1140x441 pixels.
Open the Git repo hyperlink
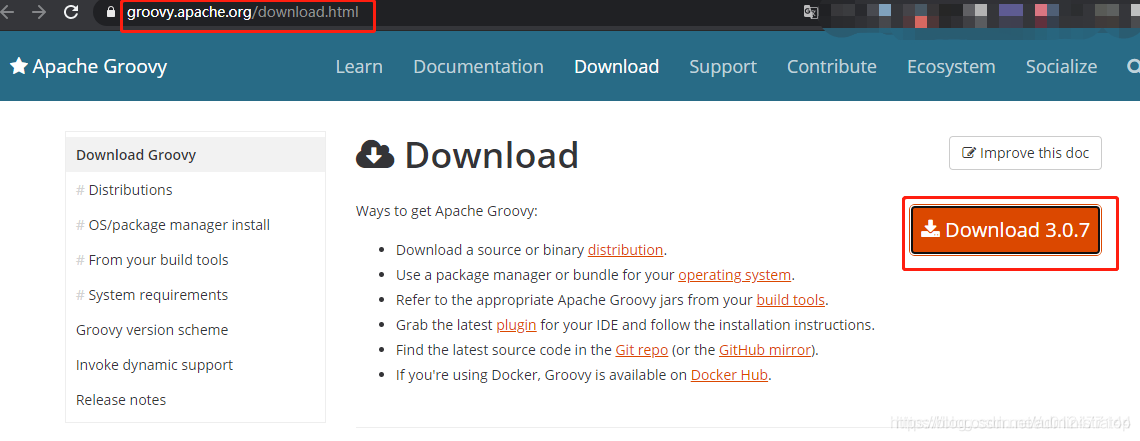tap(641, 350)
